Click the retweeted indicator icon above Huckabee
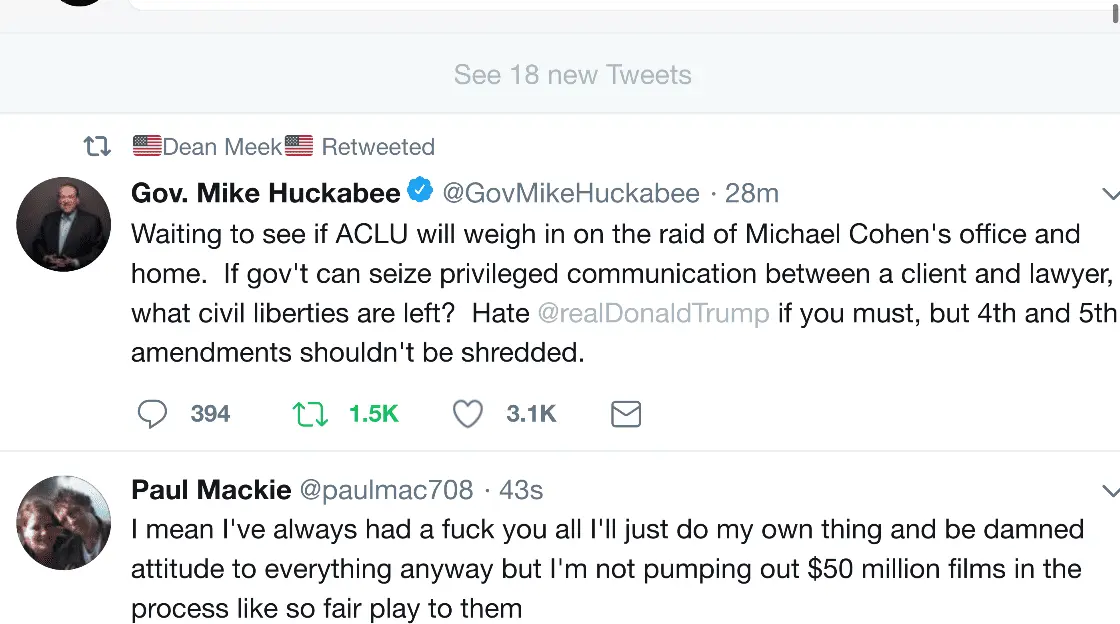Viewport: 1120px width, 624px height. 96,147
